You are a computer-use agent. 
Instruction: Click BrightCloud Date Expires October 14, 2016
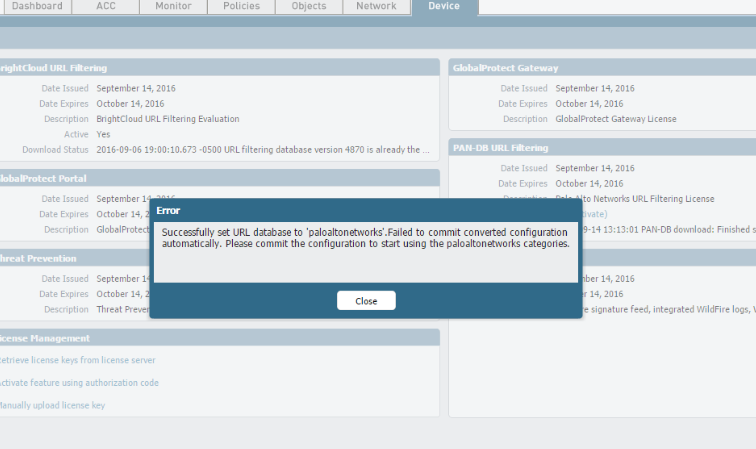pos(130,104)
